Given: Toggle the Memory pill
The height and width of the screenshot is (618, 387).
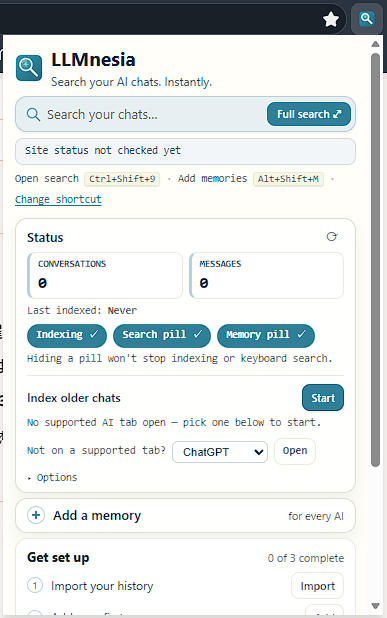Looking at the screenshot, I should point(266,335).
